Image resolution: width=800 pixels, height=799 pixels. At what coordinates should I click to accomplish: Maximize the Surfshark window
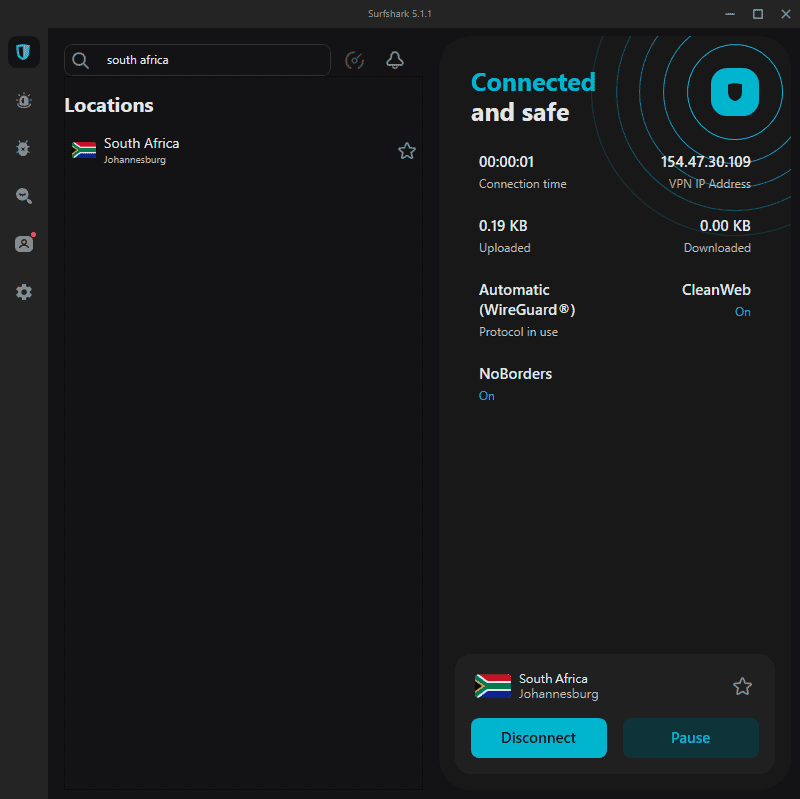pyautogui.click(x=758, y=14)
